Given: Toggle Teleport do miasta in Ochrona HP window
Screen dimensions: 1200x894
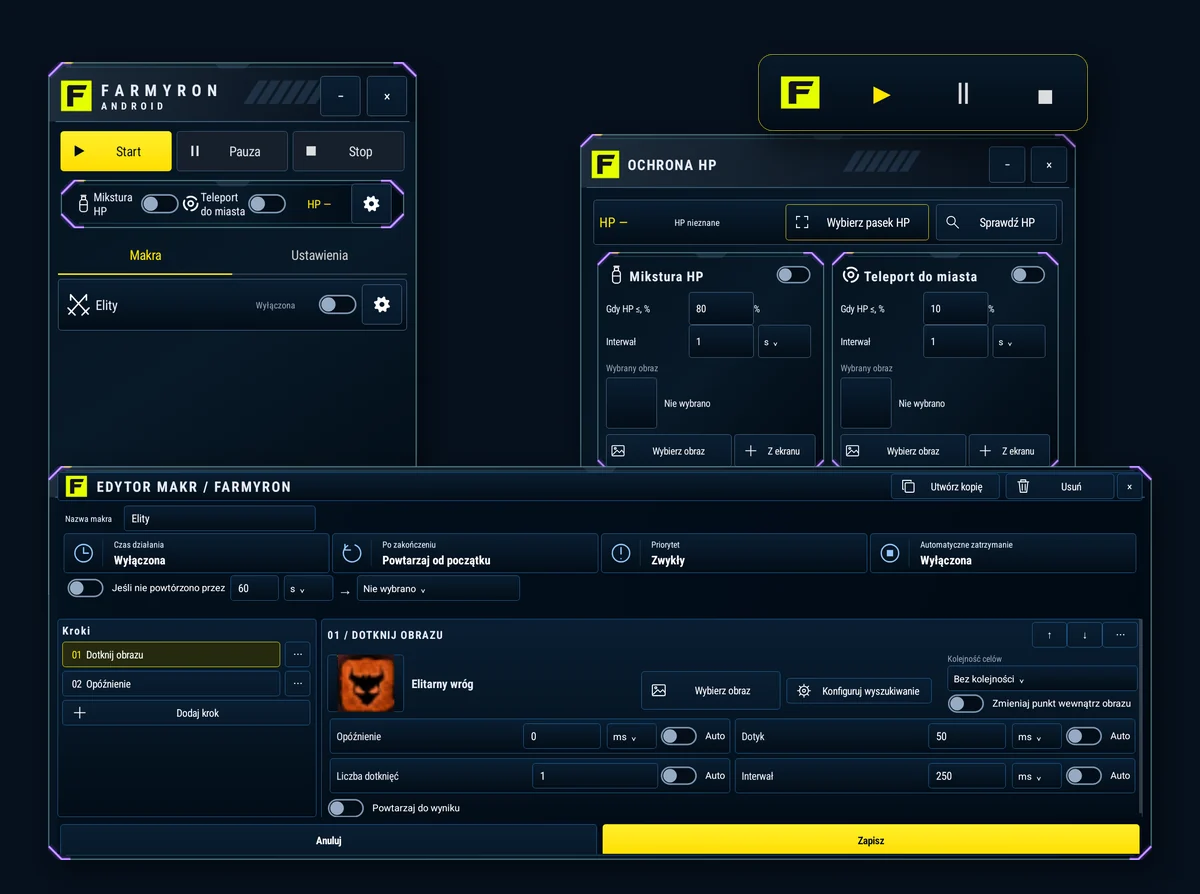Looking at the screenshot, I should click(1028, 275).
